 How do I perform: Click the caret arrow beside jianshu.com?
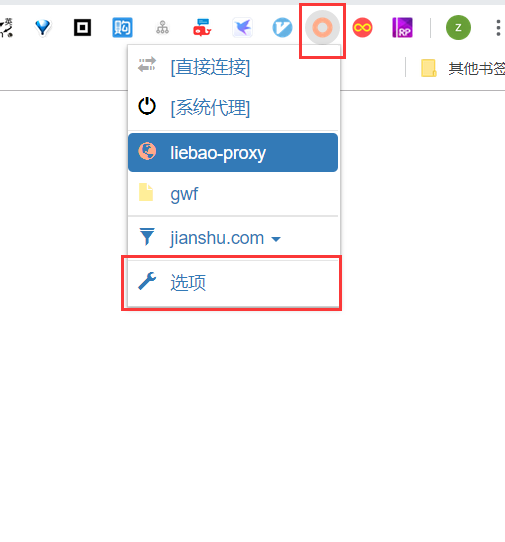point(276,239)
